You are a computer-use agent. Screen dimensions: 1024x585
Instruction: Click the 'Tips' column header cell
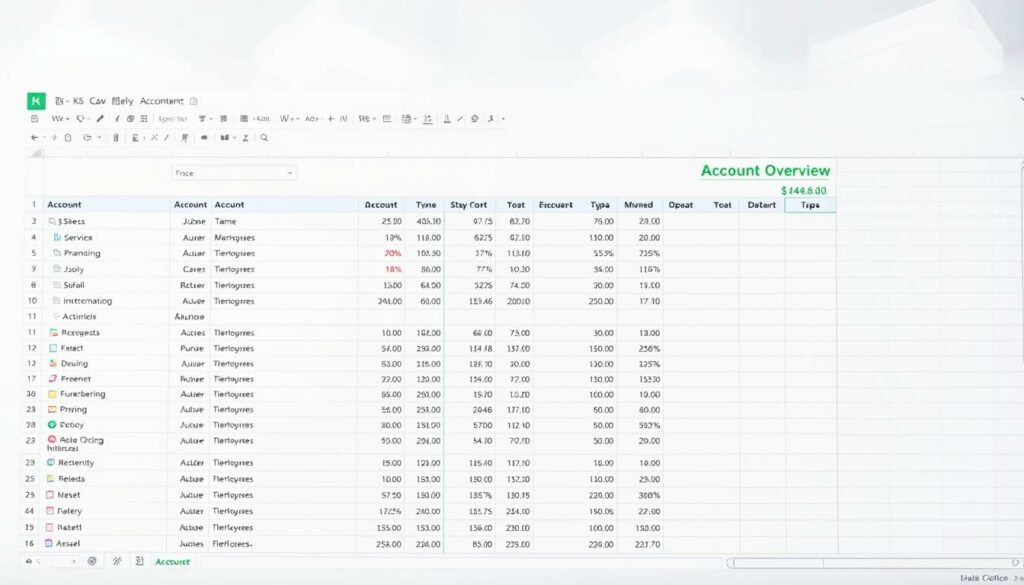click(x=810, y=205)
